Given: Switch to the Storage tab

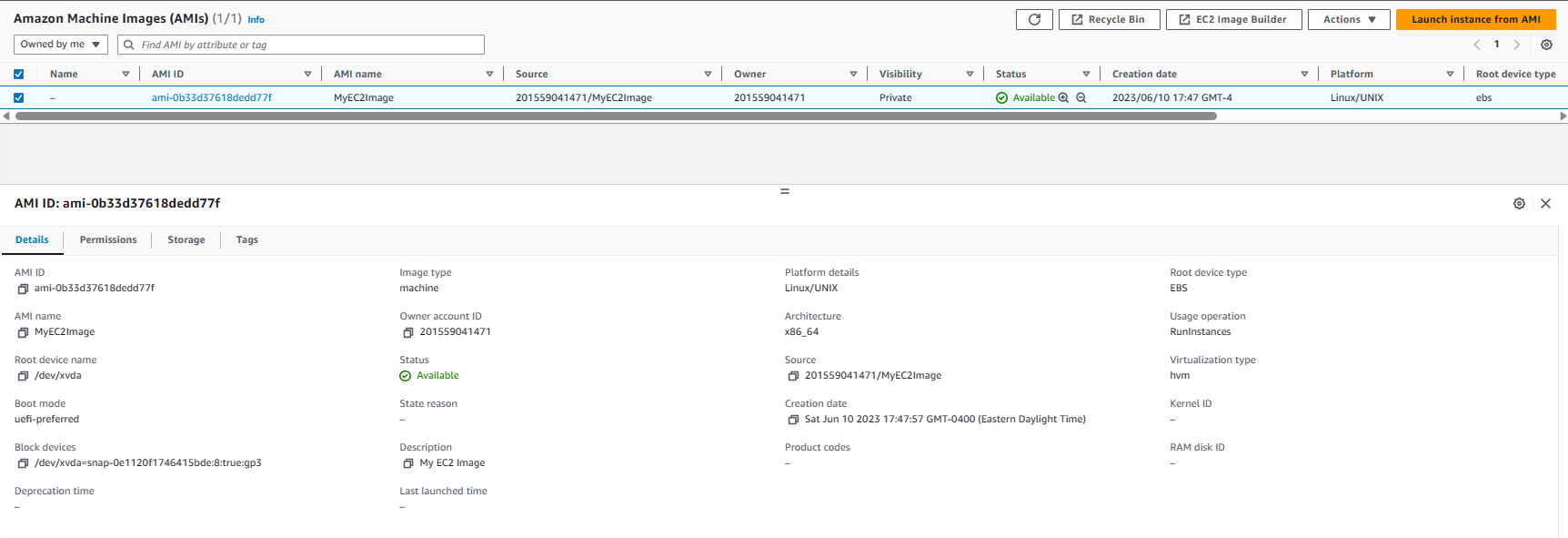Looking at the screenshot, I should (x=186, y=240).
